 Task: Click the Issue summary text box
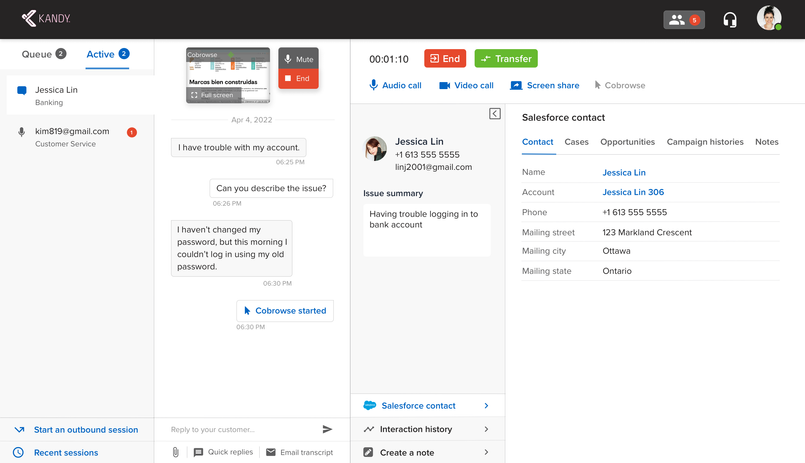coord(427,230)
